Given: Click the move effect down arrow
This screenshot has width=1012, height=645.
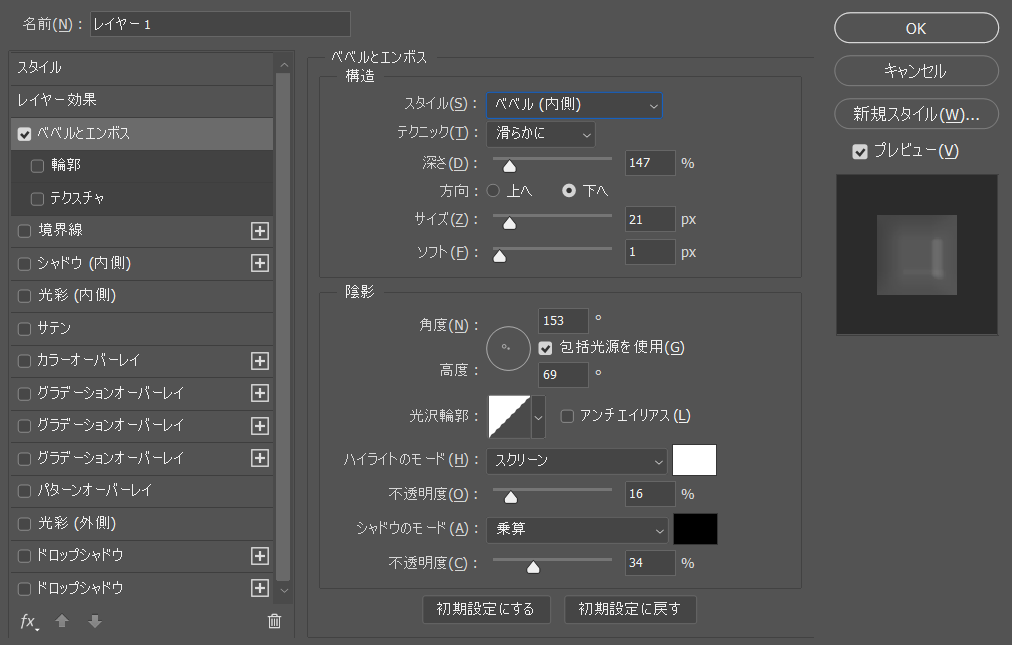Looking at the screenshot, I should (x=95, y=621).
